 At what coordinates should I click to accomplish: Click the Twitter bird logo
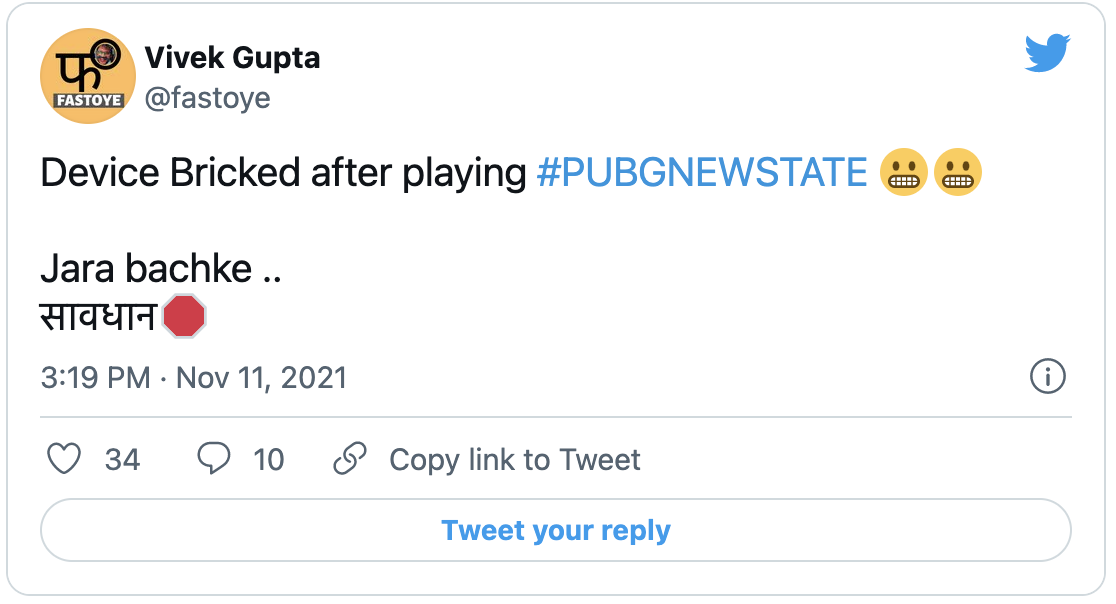coord(1047,53)
